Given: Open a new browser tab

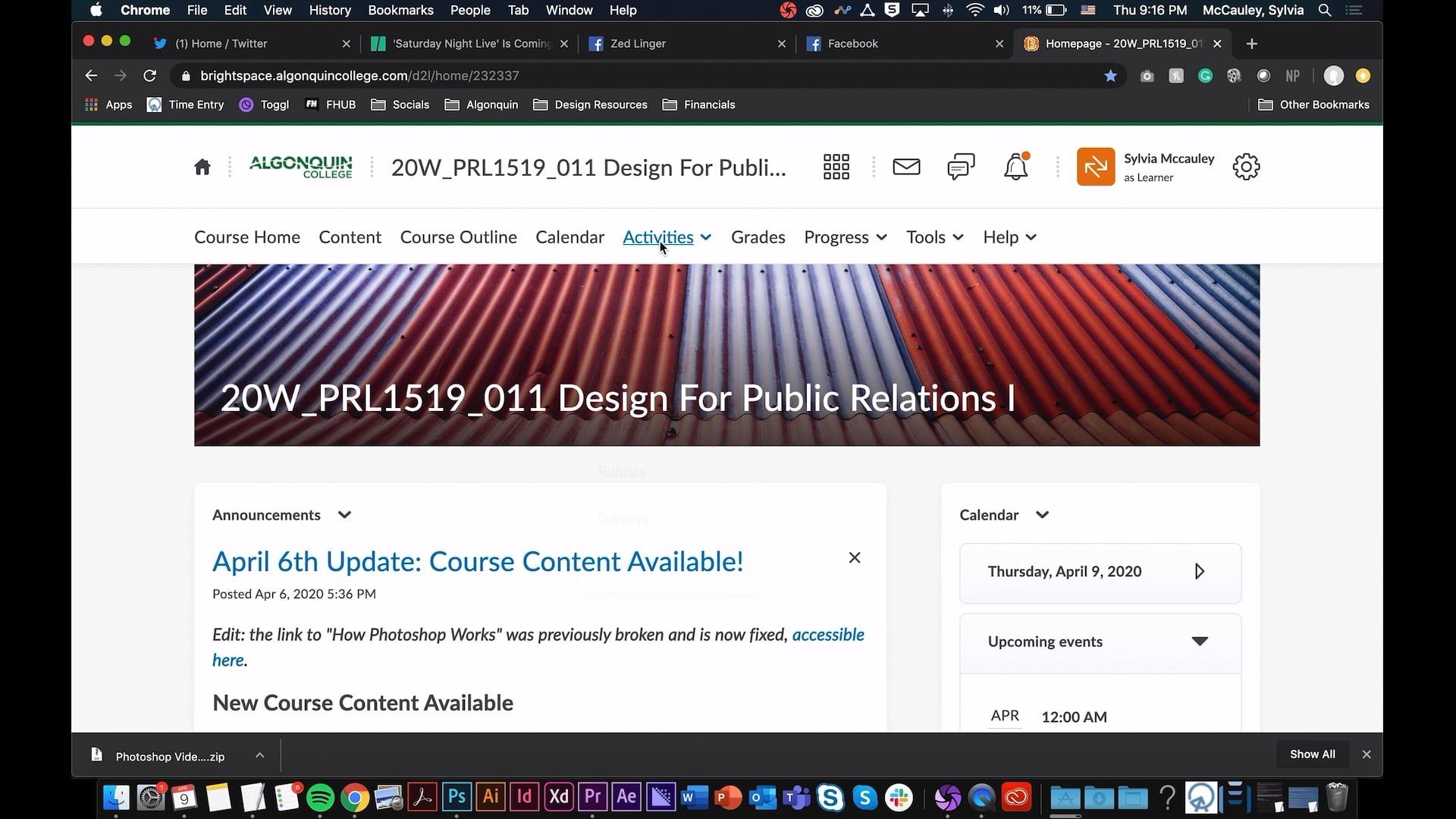Looking at the screenshot, I should tap(1251, 44).
